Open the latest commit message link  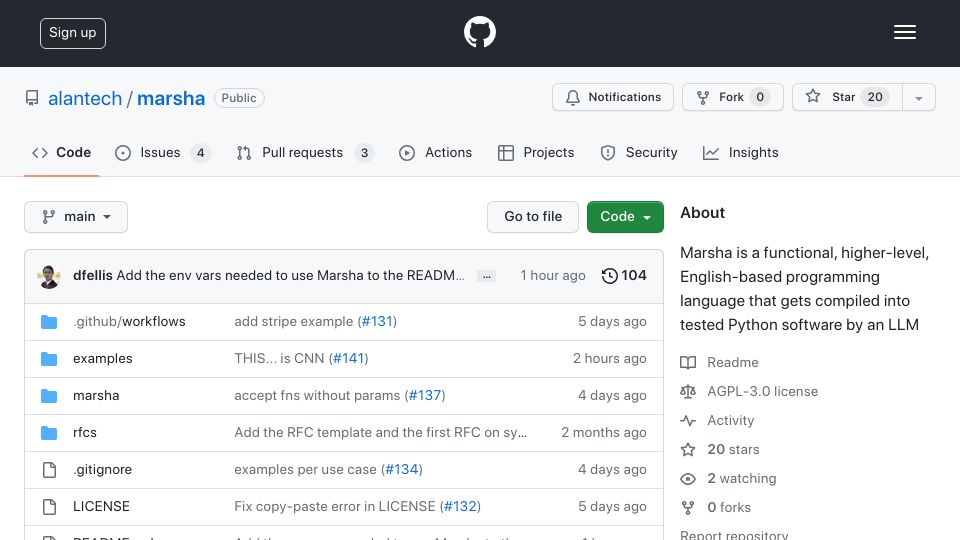click(290, 276)
